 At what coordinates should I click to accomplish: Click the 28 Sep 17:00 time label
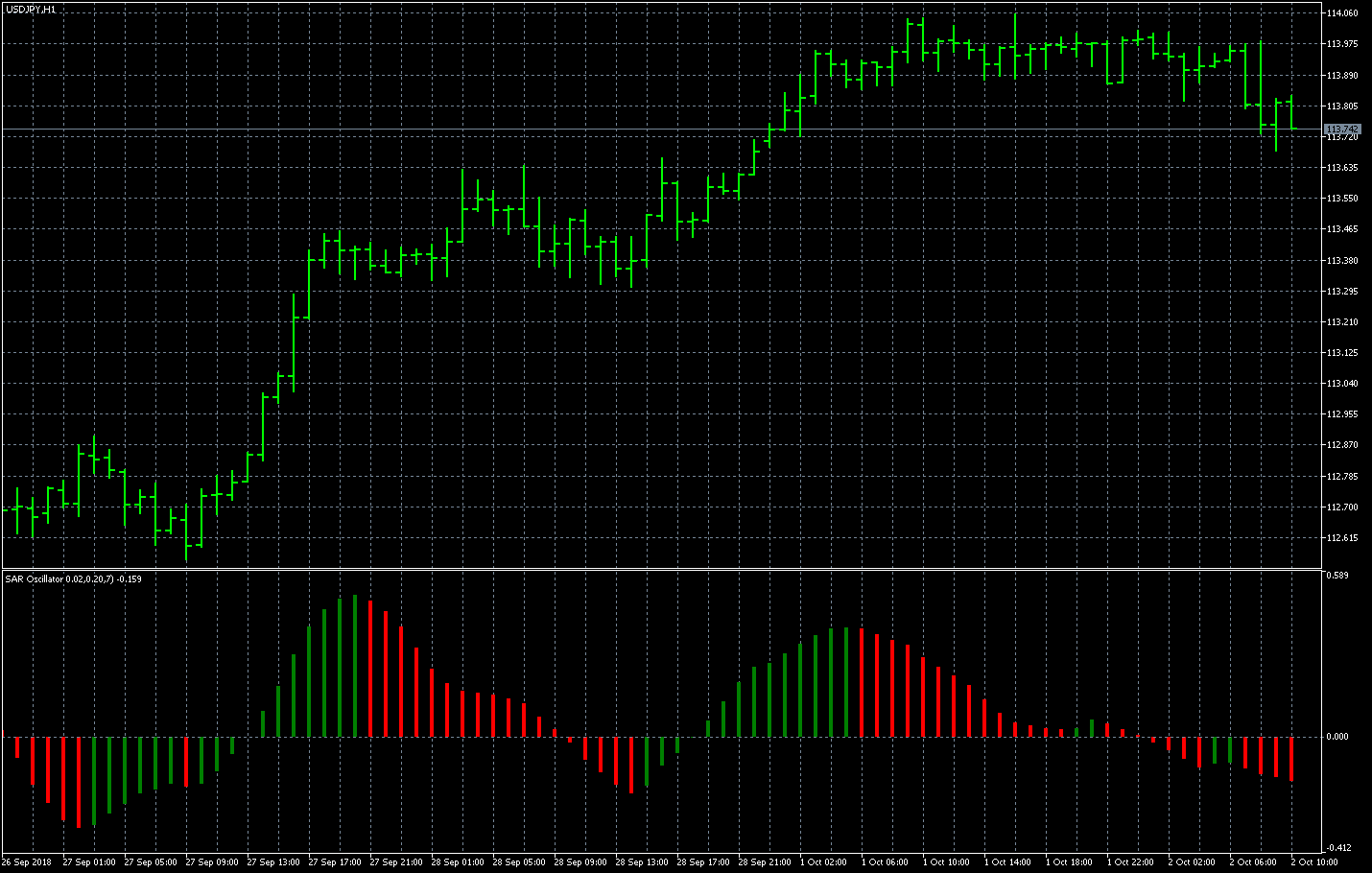pyautogui.click(x=703, y=862)
